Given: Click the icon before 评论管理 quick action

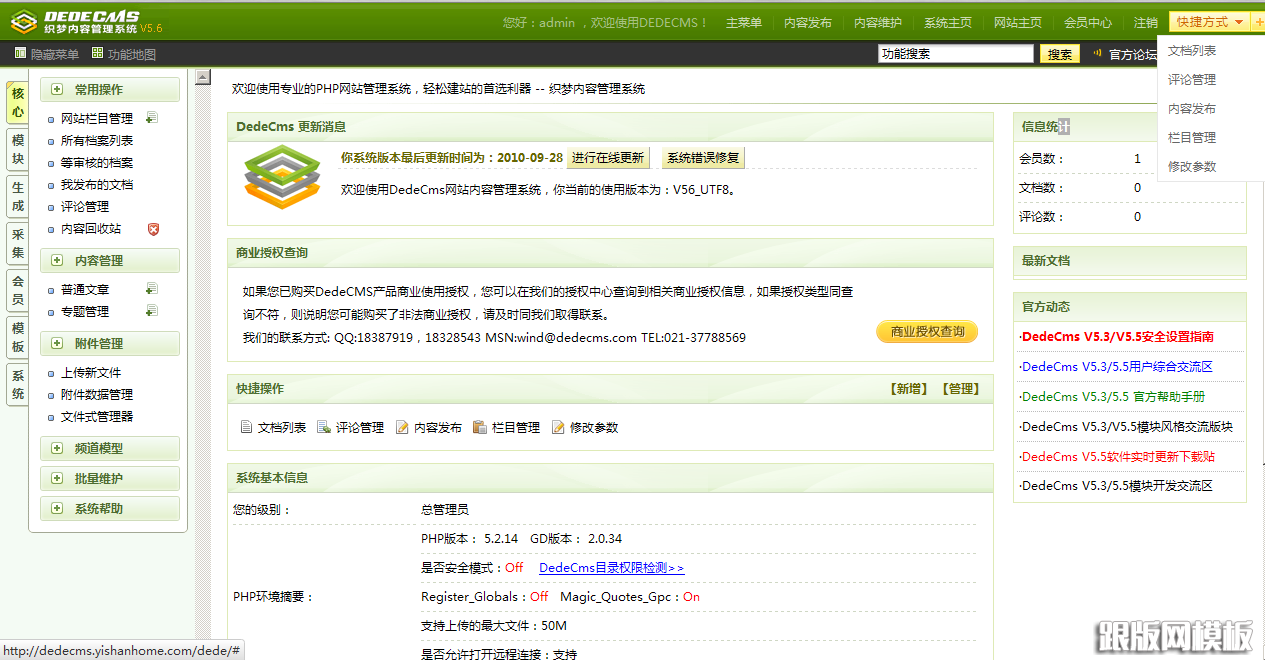Looking at the screenshot, I should (x=324, y=427).
